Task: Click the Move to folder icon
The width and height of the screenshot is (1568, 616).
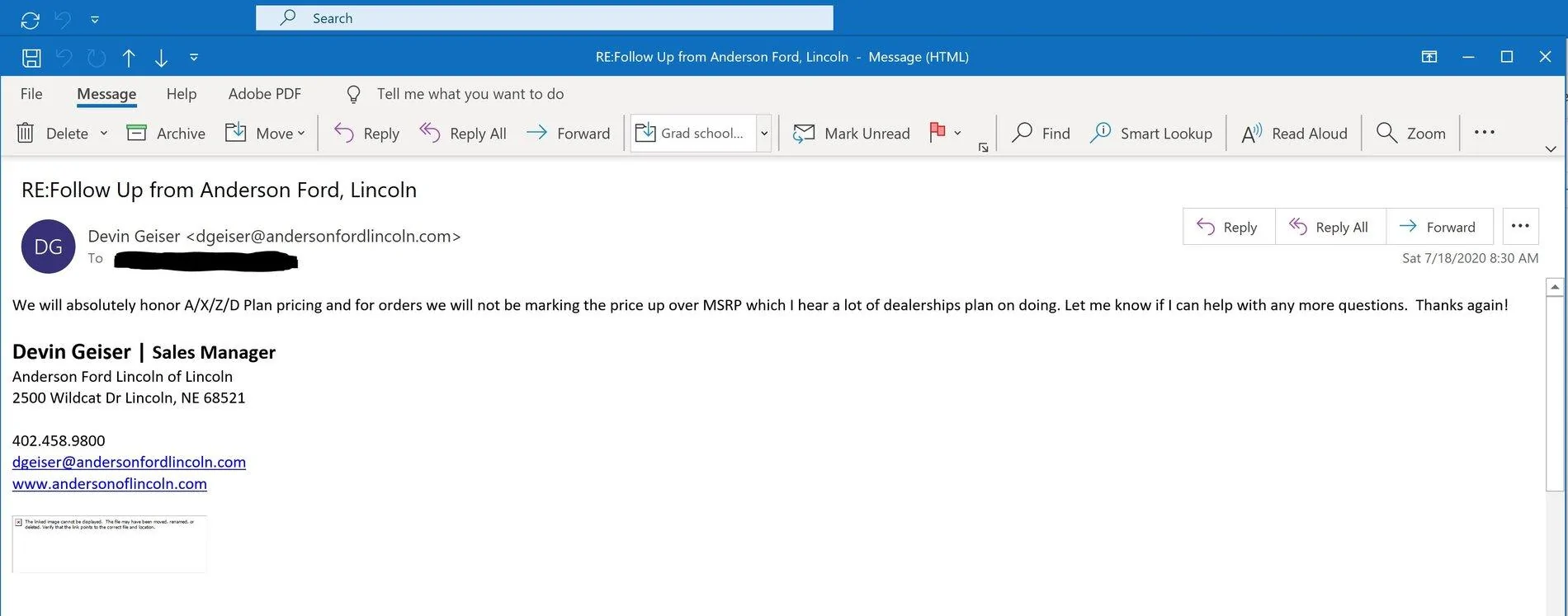Action: click(x=236, y=133)
